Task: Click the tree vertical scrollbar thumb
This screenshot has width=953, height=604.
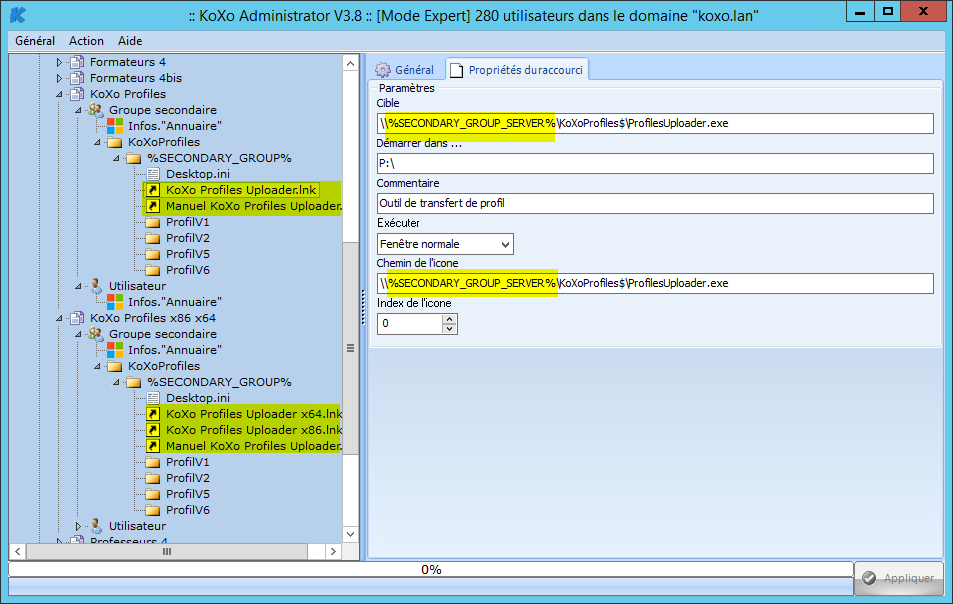Action: [x=351, y=348]
